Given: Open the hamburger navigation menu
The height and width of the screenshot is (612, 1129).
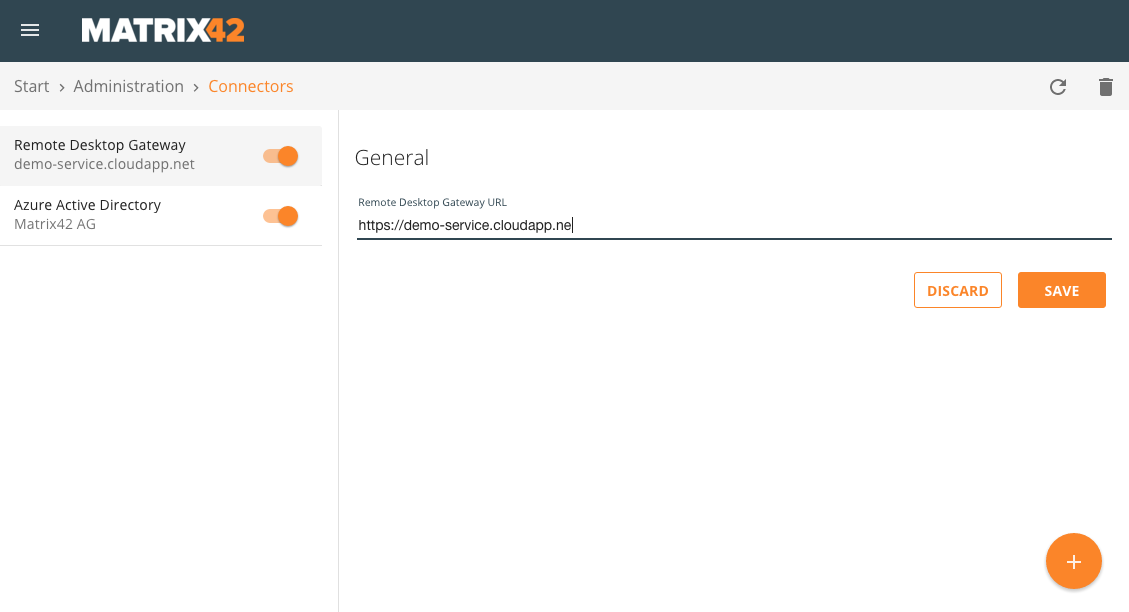Looking at the screenshot, I should coord(29,30).
